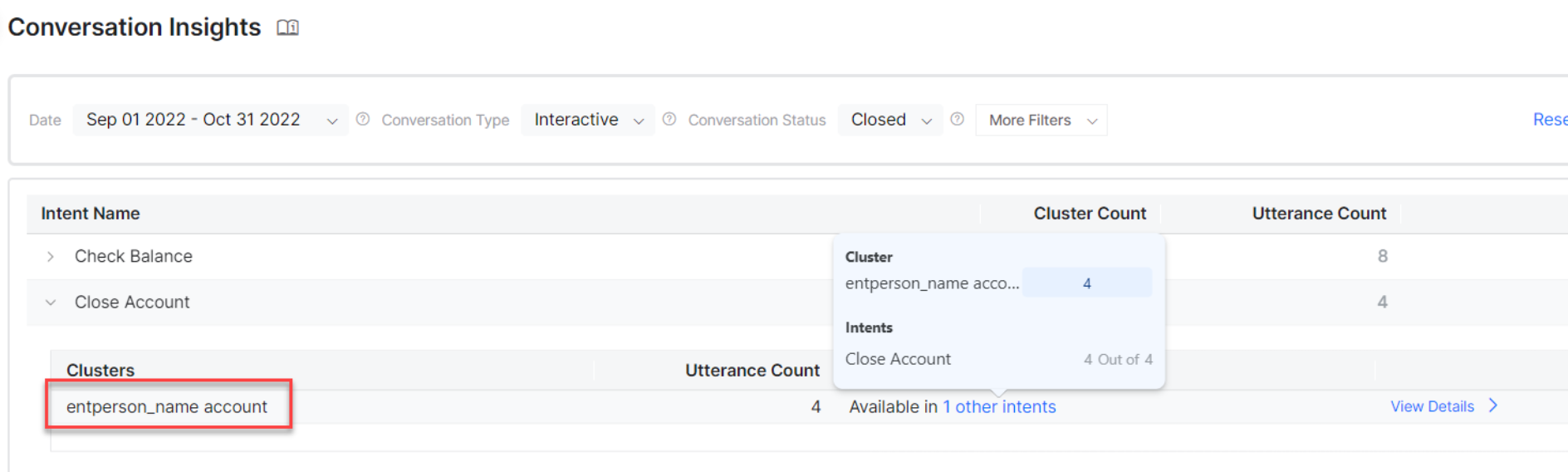Click the Reset link

point(1550,120)
